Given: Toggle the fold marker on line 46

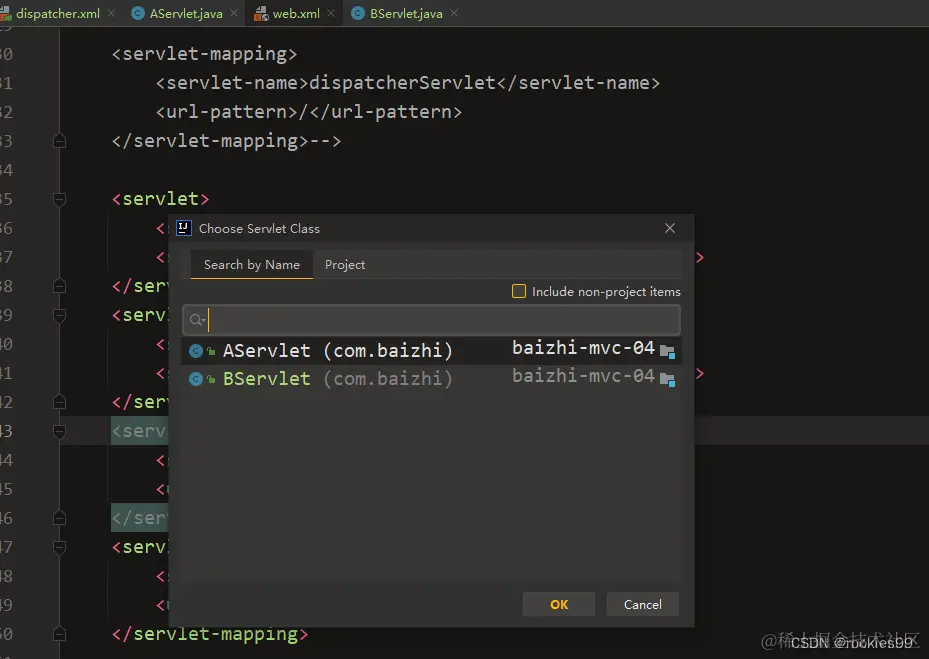Looking at the screenshot, I should 59,519.
